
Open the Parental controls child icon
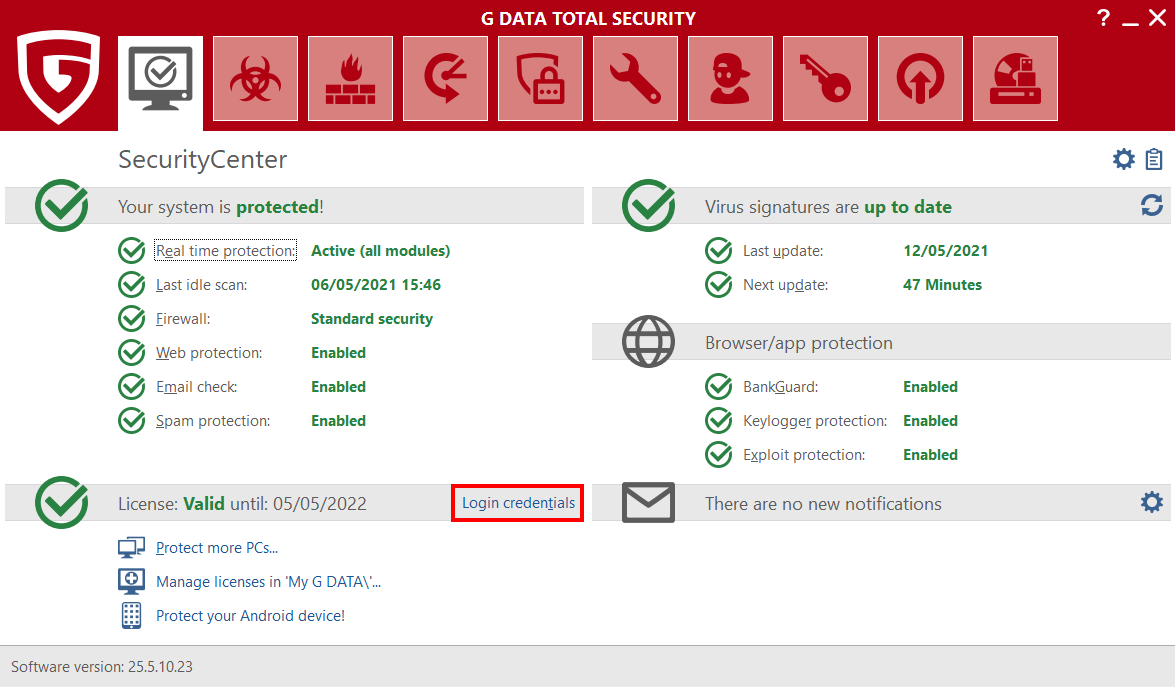click(731, 78)
